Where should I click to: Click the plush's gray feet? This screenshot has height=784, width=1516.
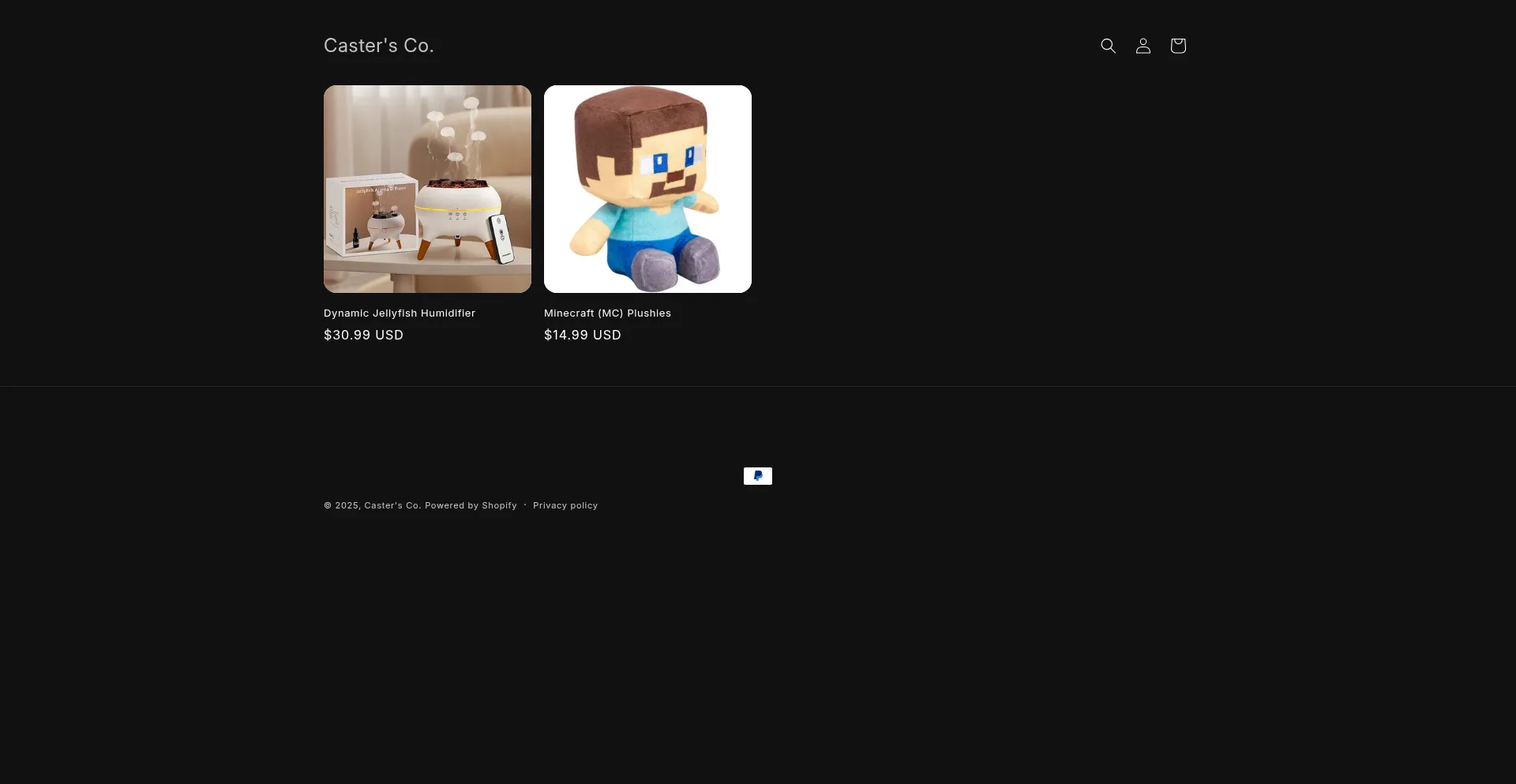coord(679,264)
